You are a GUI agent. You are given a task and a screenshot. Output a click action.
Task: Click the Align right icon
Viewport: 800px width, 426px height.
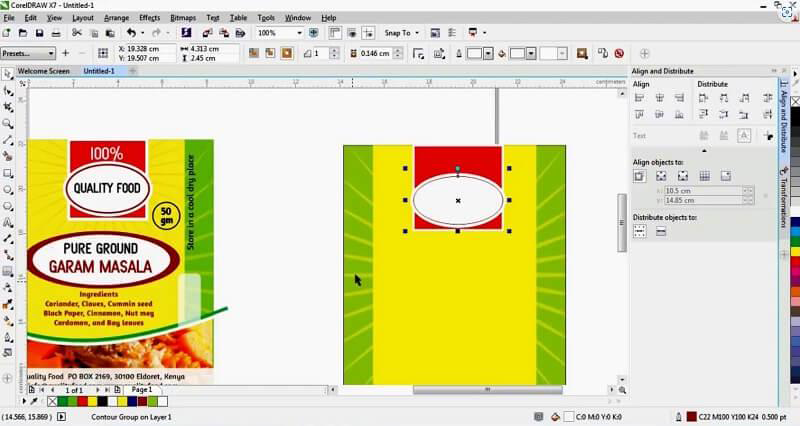pyautogui.click(x=682, y=97)
